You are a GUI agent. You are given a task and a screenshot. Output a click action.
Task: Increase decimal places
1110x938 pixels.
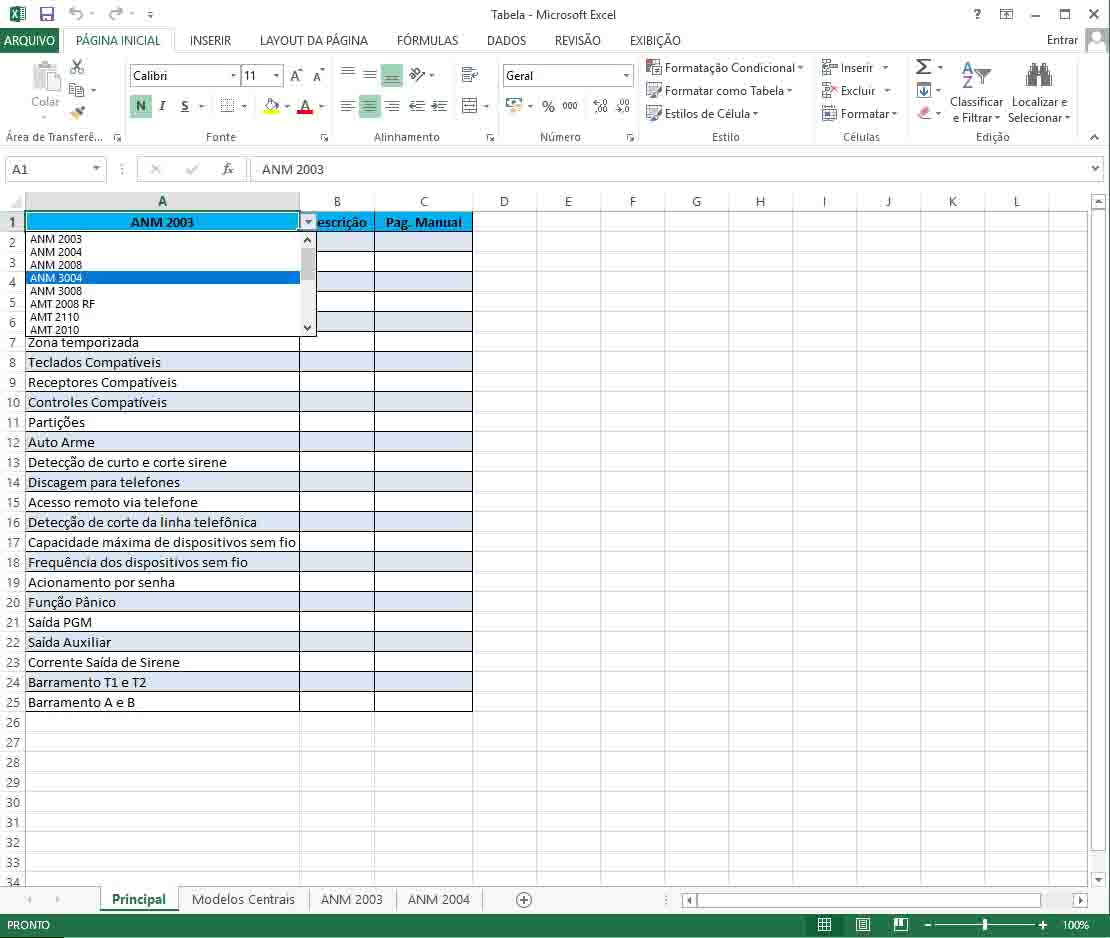tap(600, 106)
